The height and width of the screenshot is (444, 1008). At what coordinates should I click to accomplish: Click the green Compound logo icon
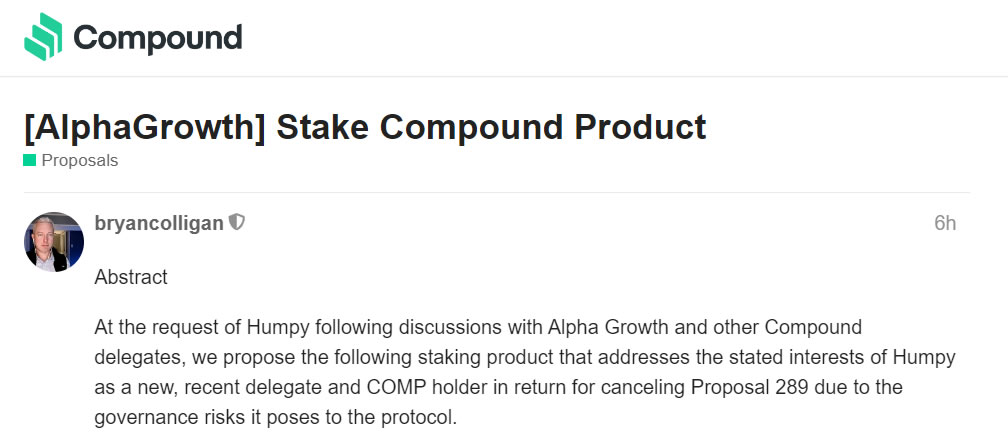43,38
